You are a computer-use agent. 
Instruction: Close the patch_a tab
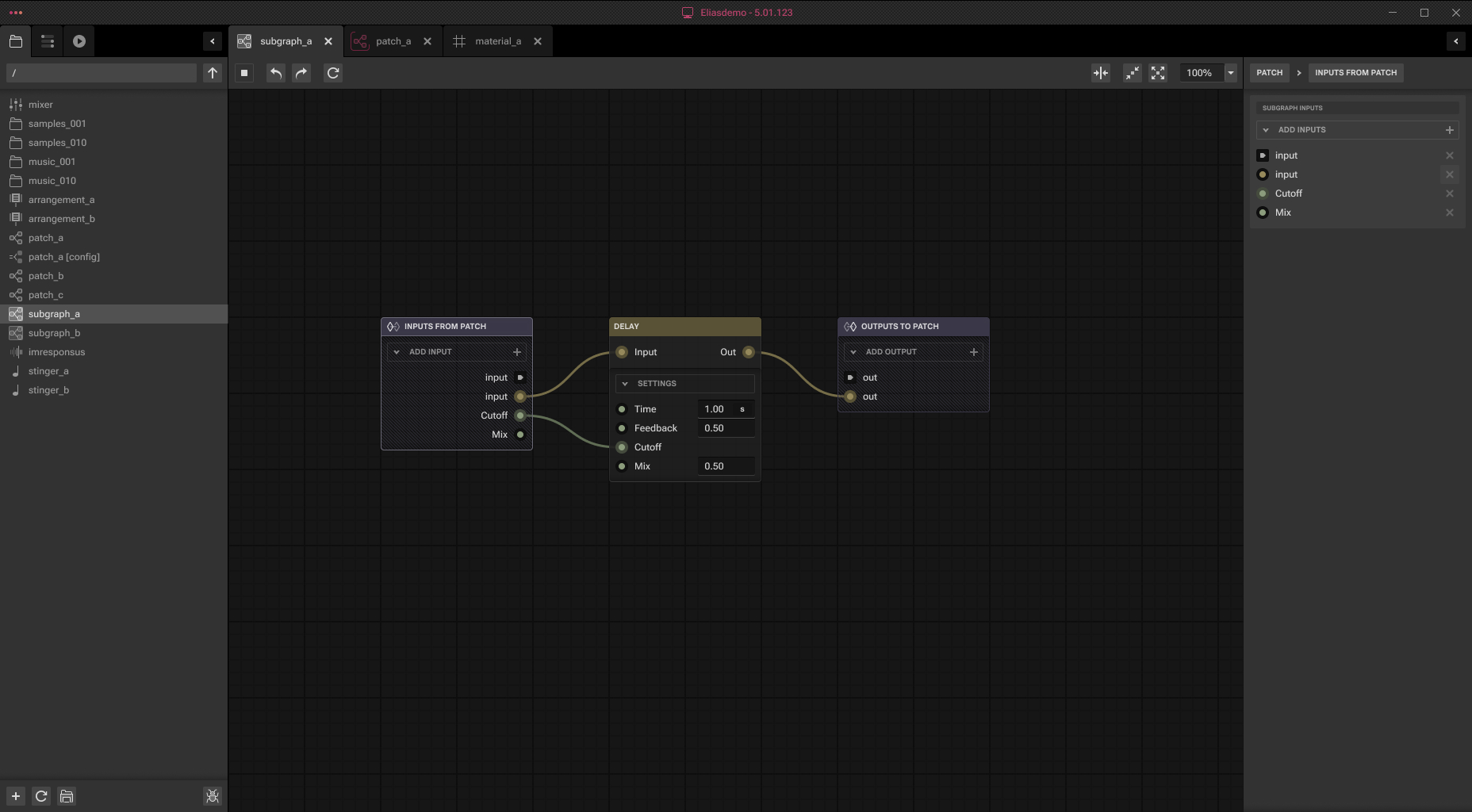click(427, 41)
